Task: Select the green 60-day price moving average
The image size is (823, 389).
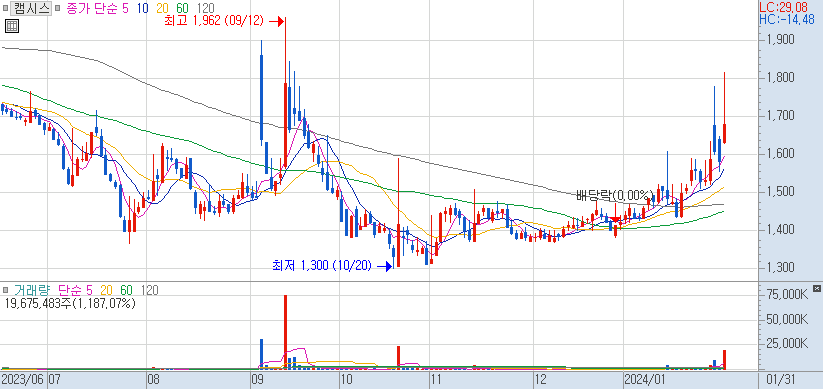Action: [182, 8]
